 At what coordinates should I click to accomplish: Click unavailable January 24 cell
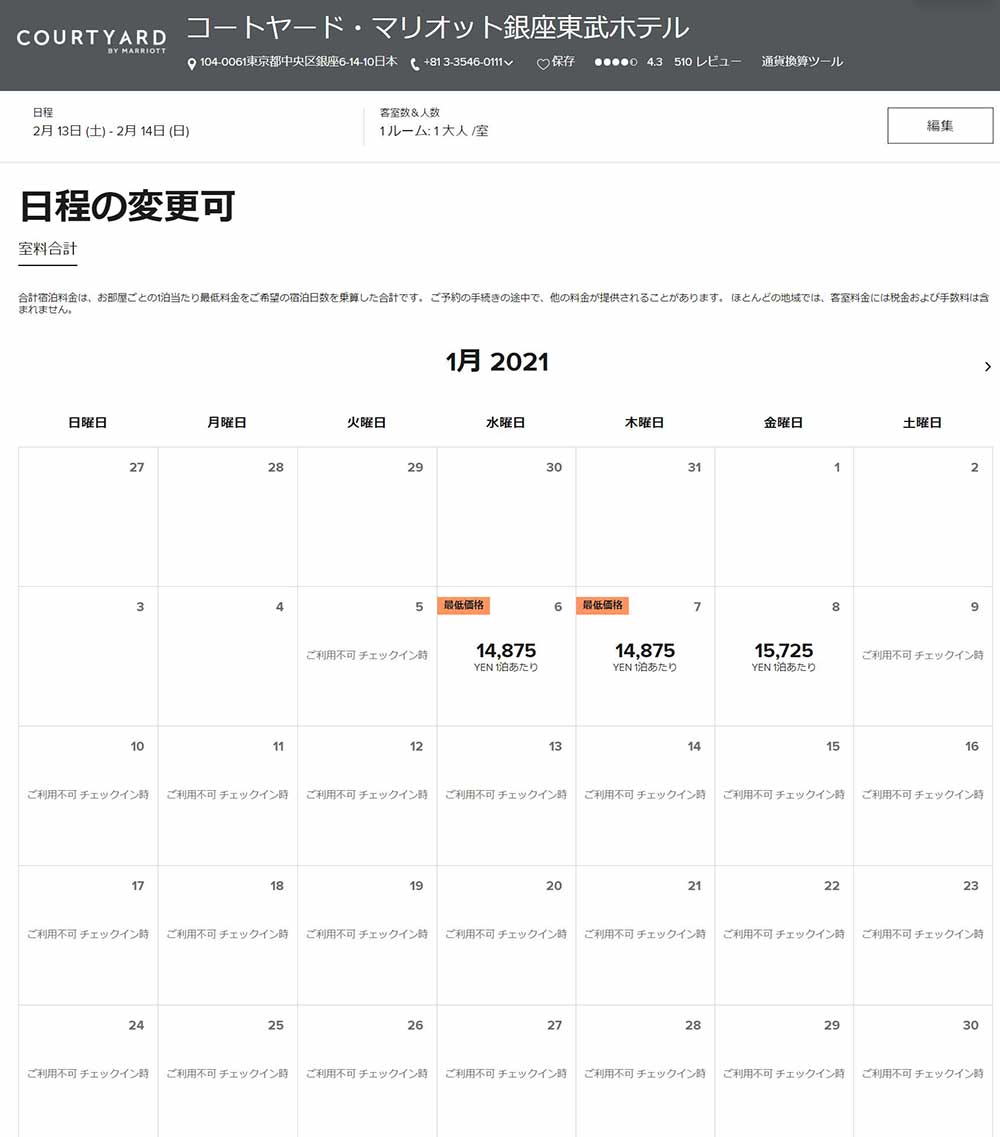[x=88, y=1071]
